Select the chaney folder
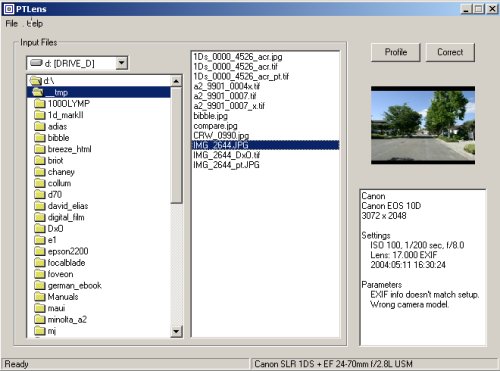The image size is (500, 371). coord(54,172)
